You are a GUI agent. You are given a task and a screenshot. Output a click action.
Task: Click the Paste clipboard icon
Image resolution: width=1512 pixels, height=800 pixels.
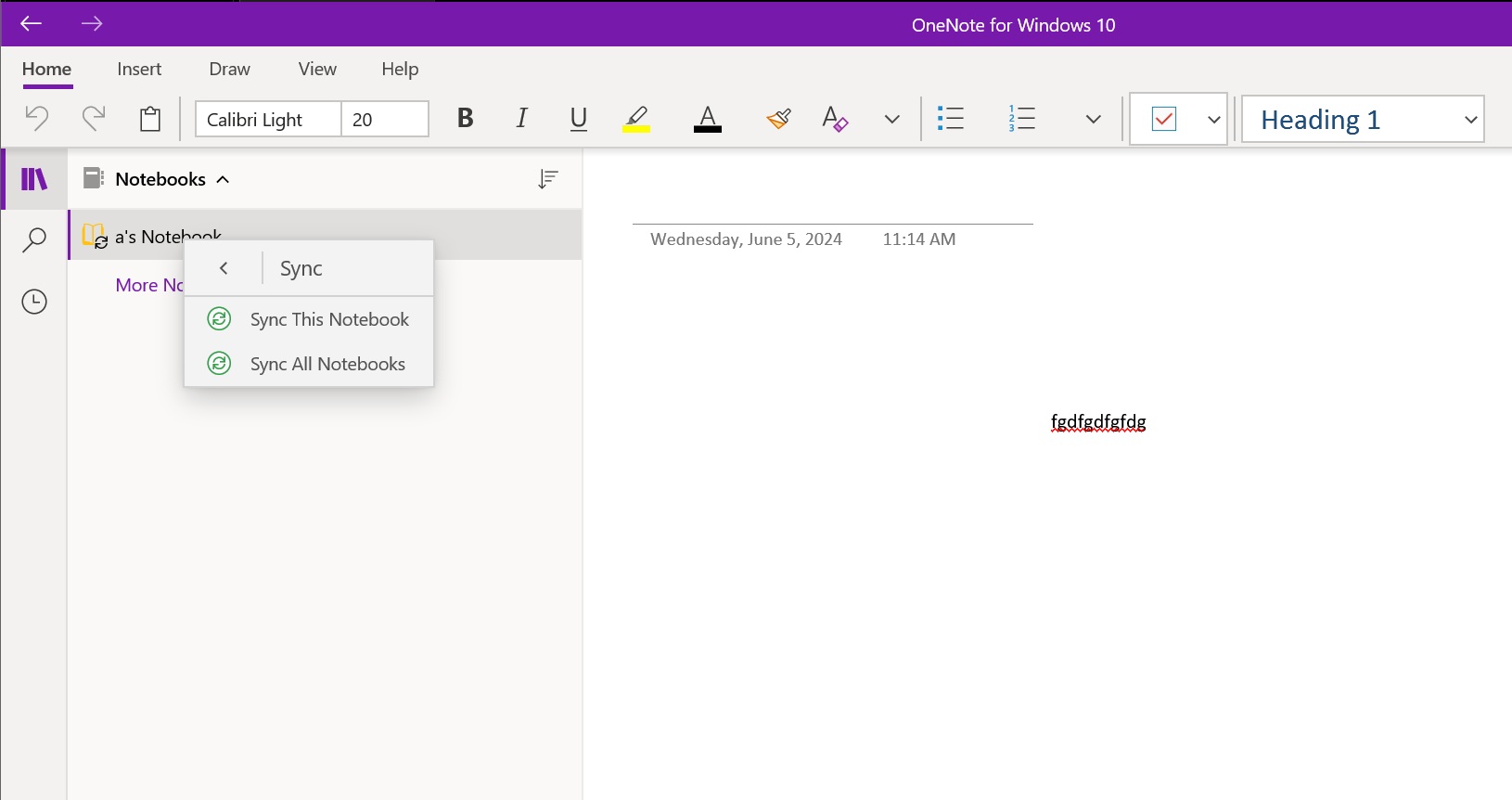coord(150,119)
